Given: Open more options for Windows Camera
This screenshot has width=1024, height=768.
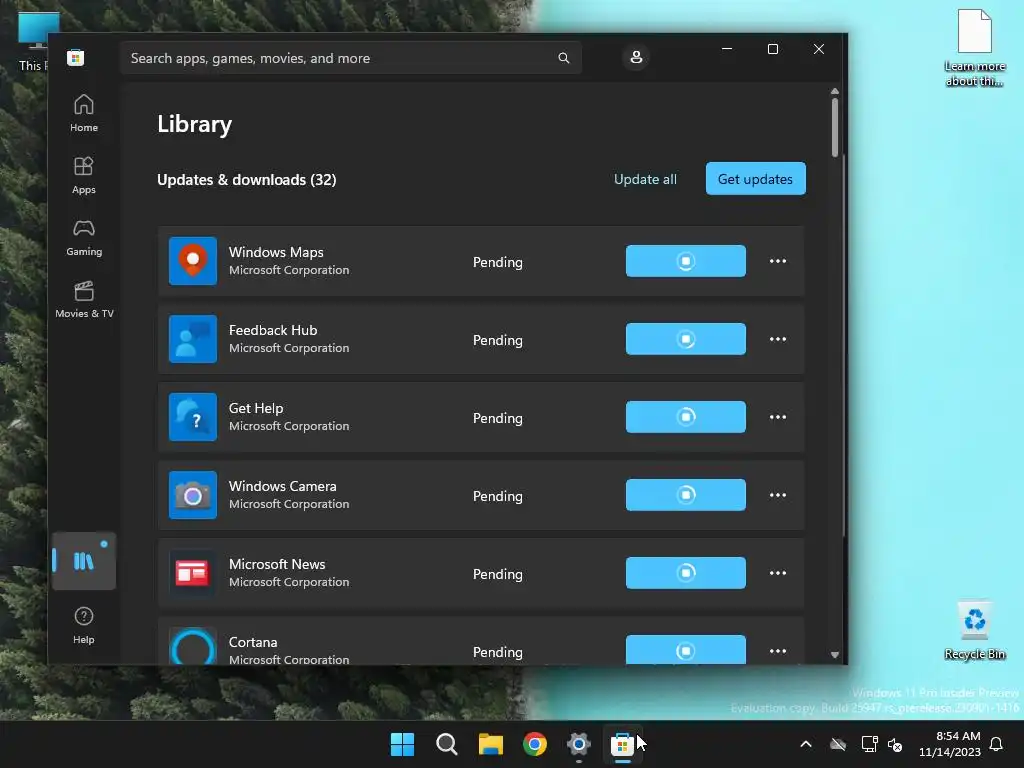Looking at the screenshot, I should [778, 495].
